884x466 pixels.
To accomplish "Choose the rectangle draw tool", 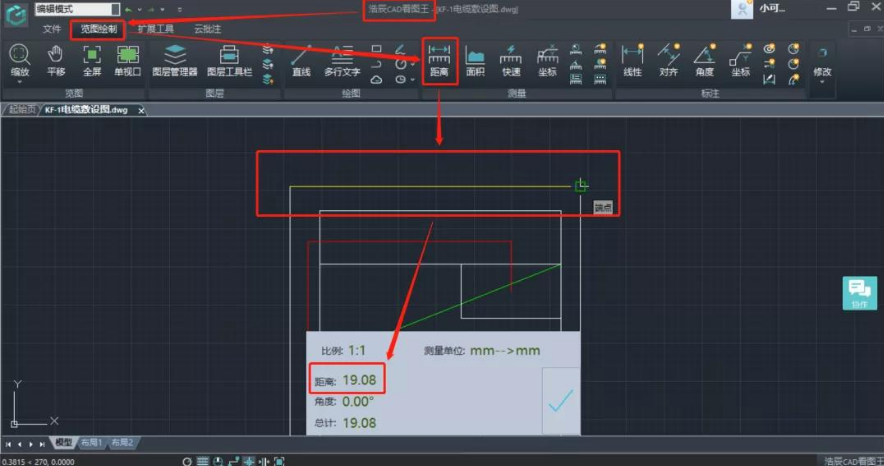I will (377, 49).
